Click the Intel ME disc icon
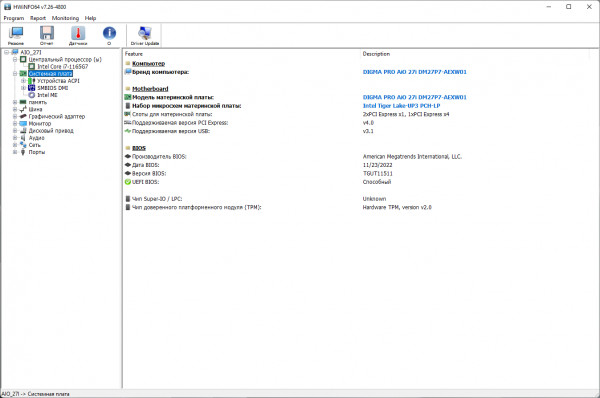Image resolution: width=600 pixels, height=398 pixels. (32, 95)
